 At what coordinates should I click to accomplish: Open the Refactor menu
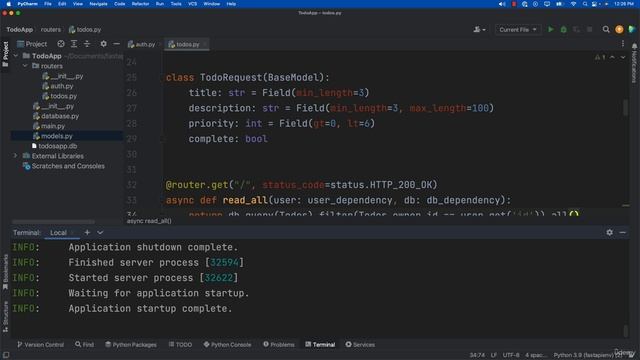click(x=140, y=4)
